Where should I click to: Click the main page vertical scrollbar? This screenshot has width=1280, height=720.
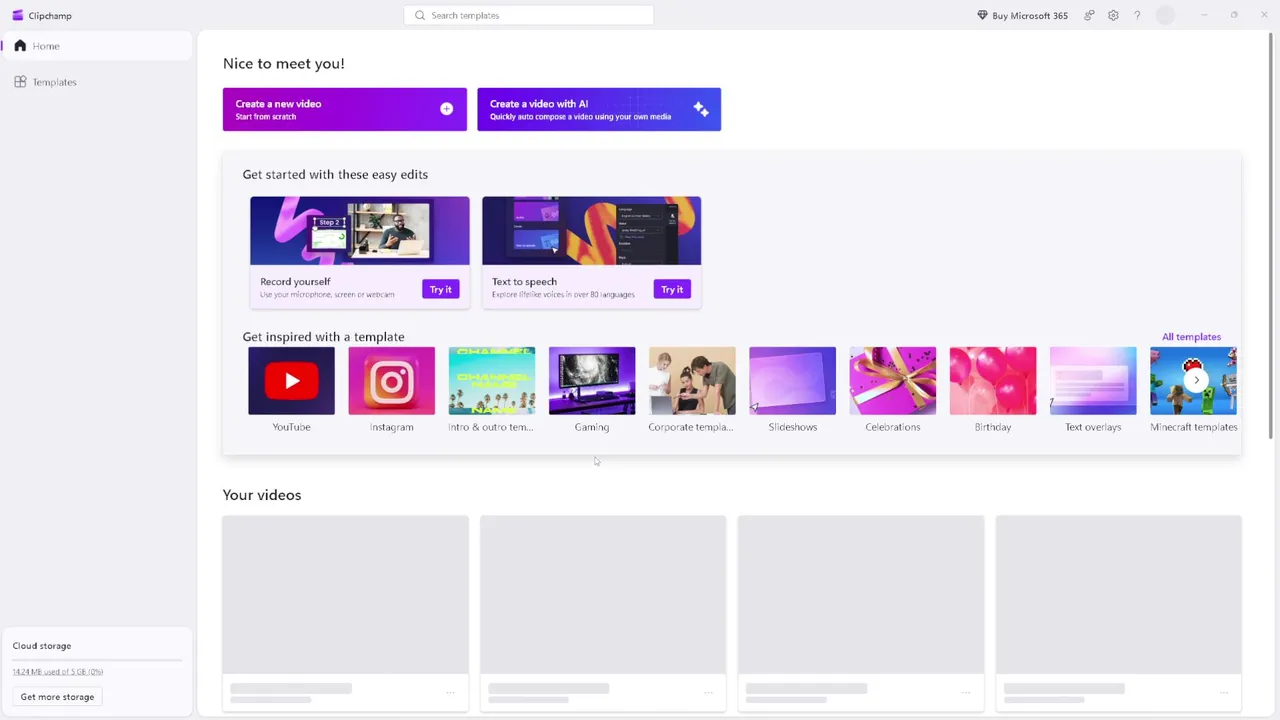click(x=1272, y=235)
